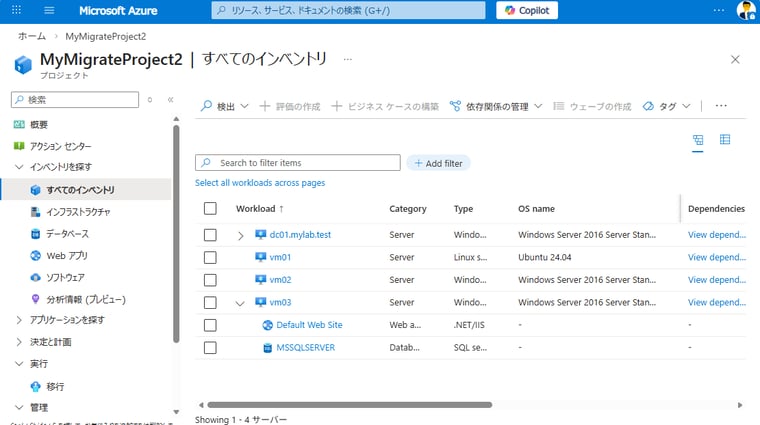The image size is (760, 425).
Task: Open 移行 in the sidebar
Action: [55, 386]
